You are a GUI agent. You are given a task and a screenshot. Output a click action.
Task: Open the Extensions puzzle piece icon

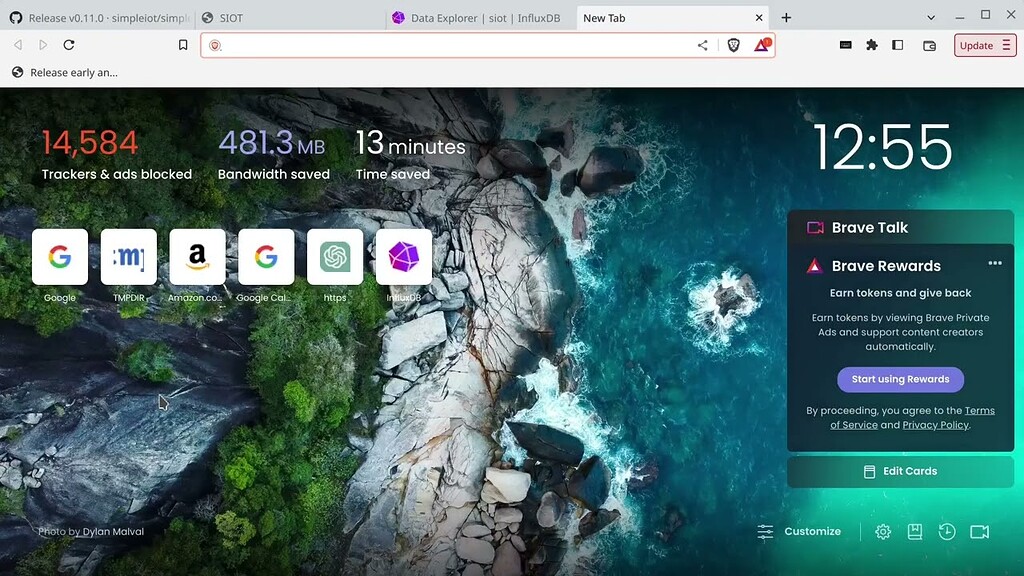point(871,45)
